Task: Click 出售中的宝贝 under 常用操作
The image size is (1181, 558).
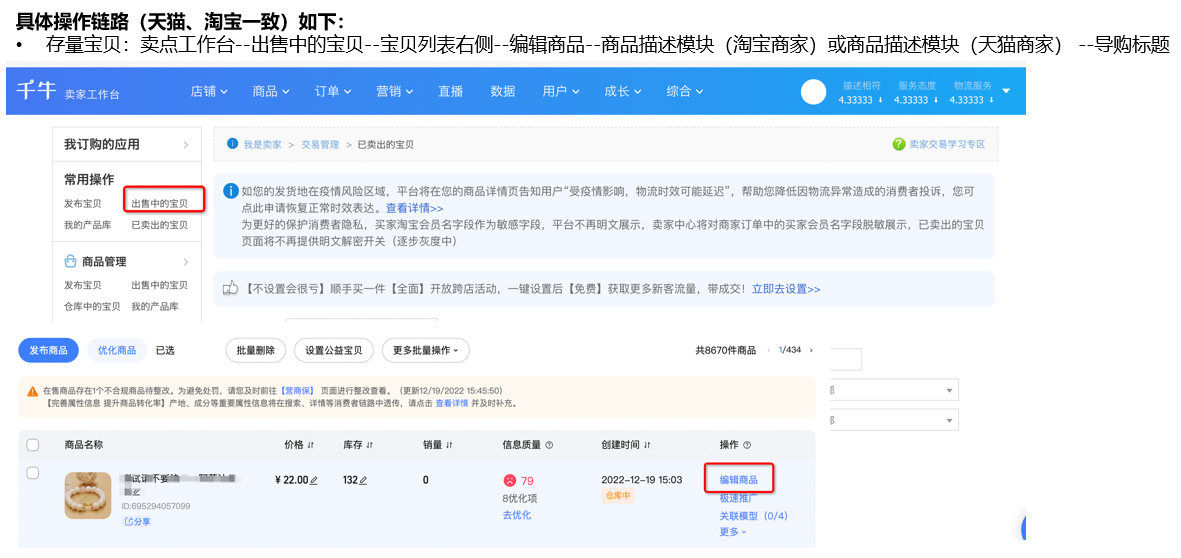Action: pyautogui.click(x=160, y=203)
